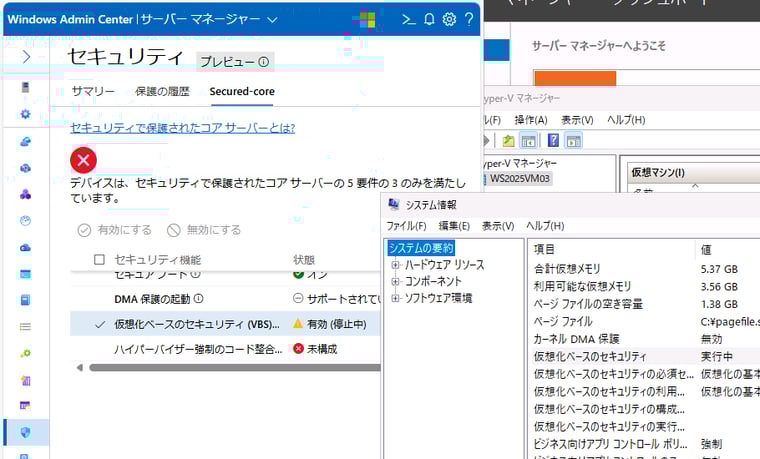760x459 pixels.
Task: Click Hyper-V Manager show/hide console tree icon
Action: (x=528, y=141)
